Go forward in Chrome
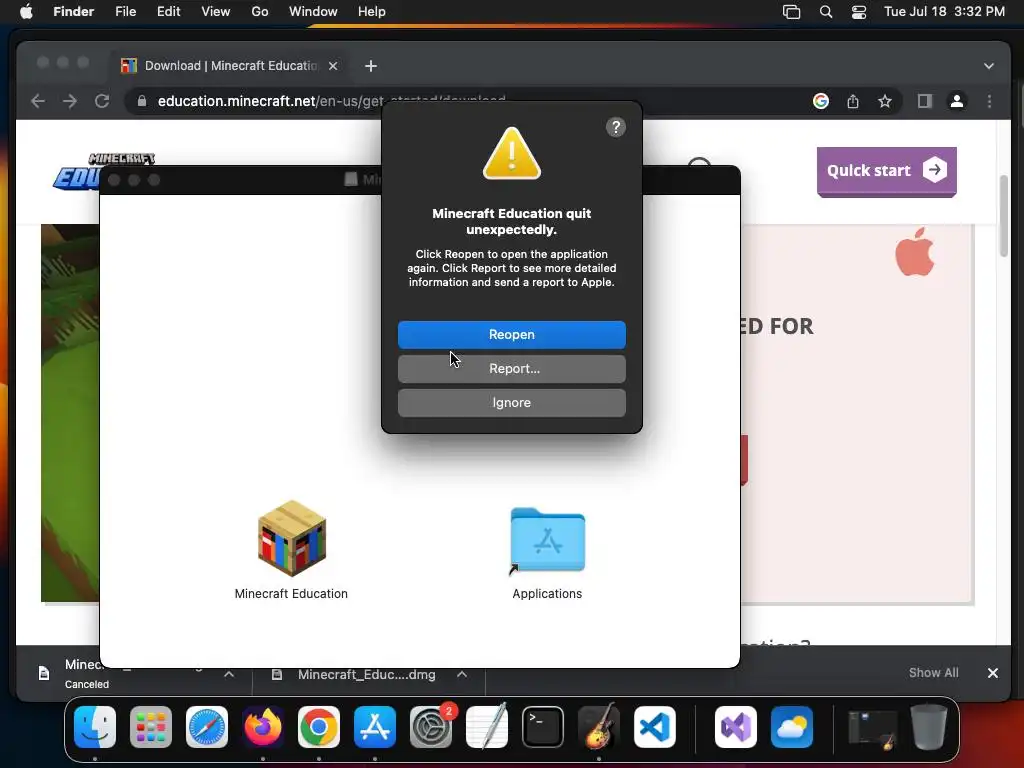 point(70,101)
